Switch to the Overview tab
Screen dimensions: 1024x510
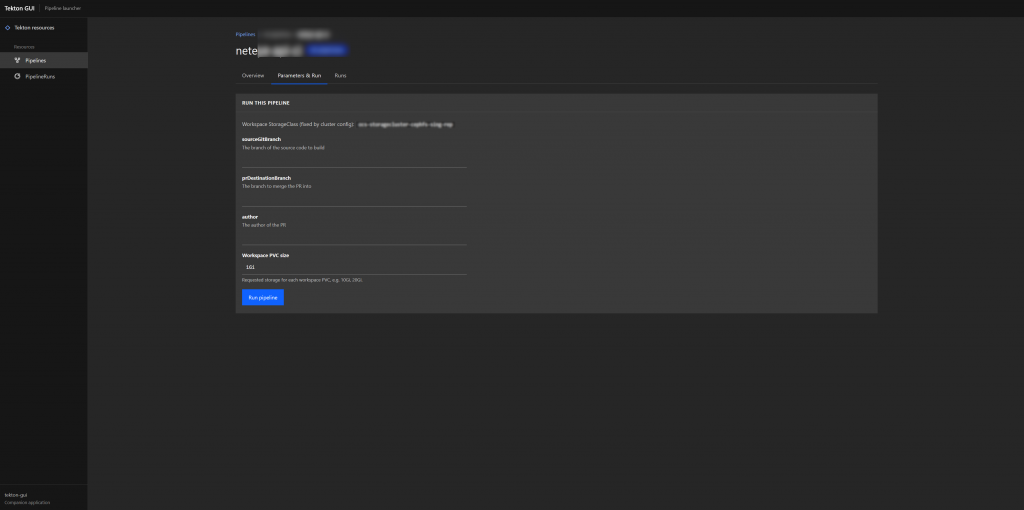click(253, 76)
